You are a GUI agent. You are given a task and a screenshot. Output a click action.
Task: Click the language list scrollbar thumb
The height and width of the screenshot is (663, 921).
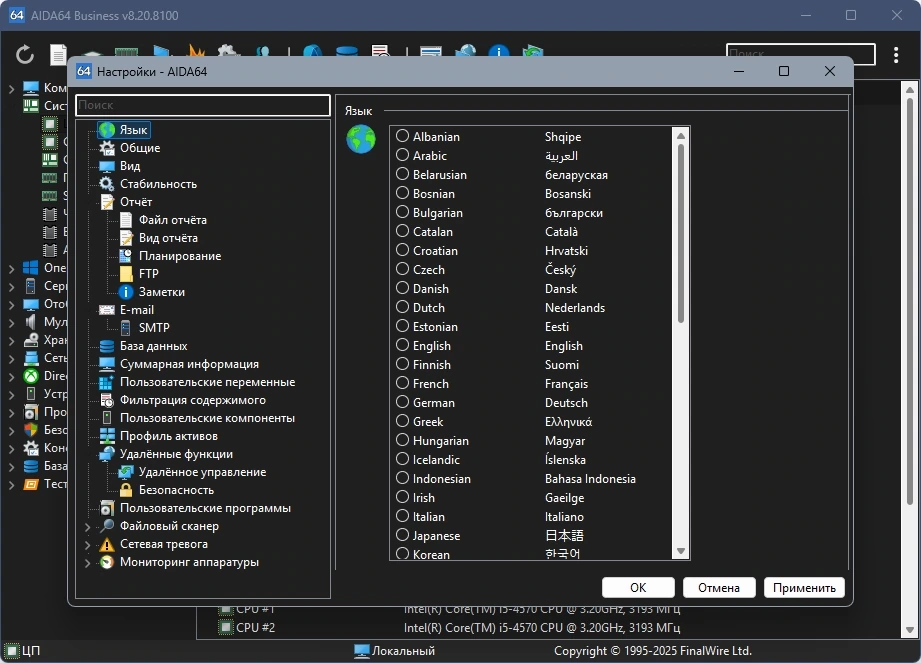point(681,233)
